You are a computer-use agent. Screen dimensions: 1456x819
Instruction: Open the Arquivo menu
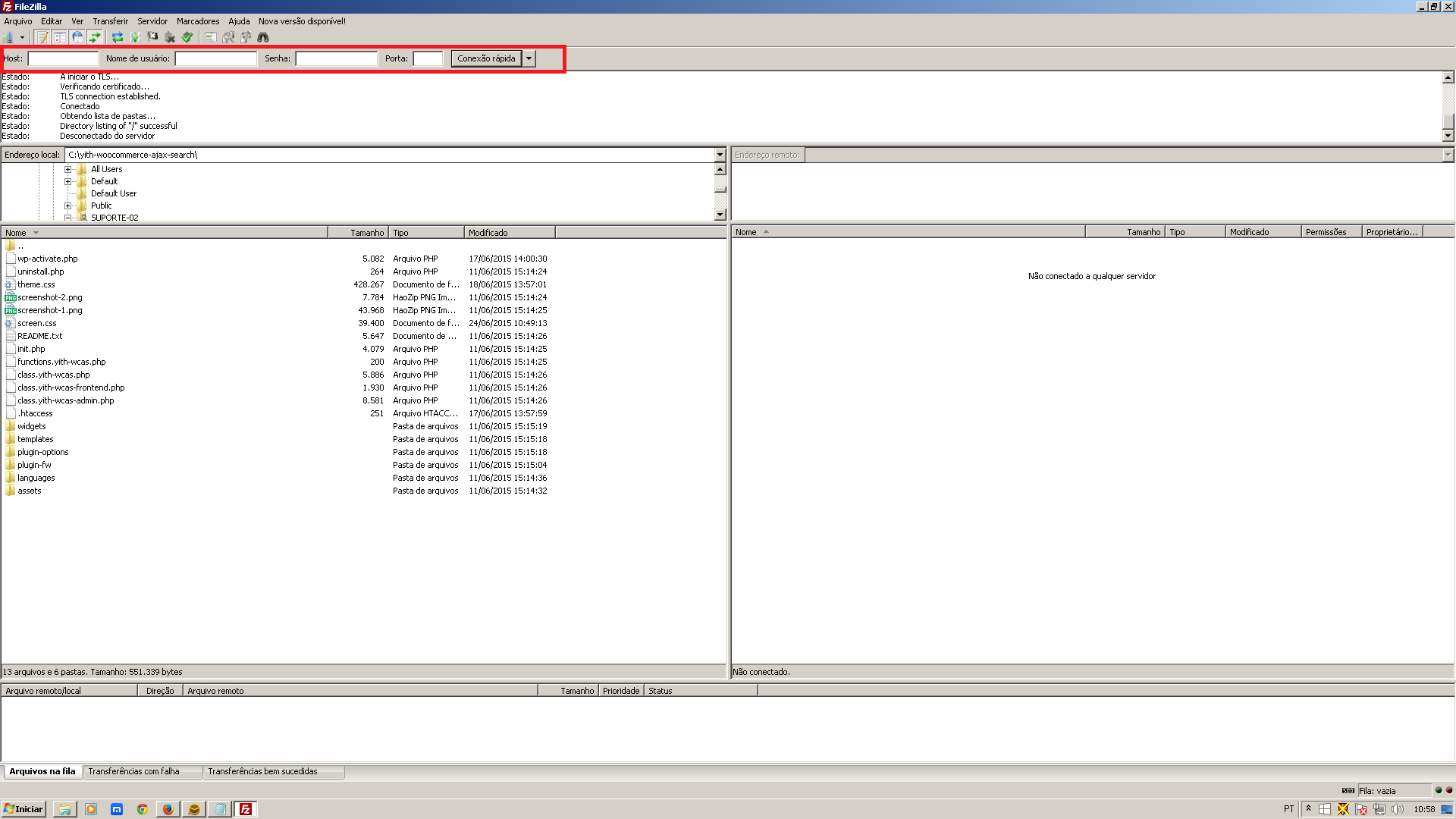18,21
